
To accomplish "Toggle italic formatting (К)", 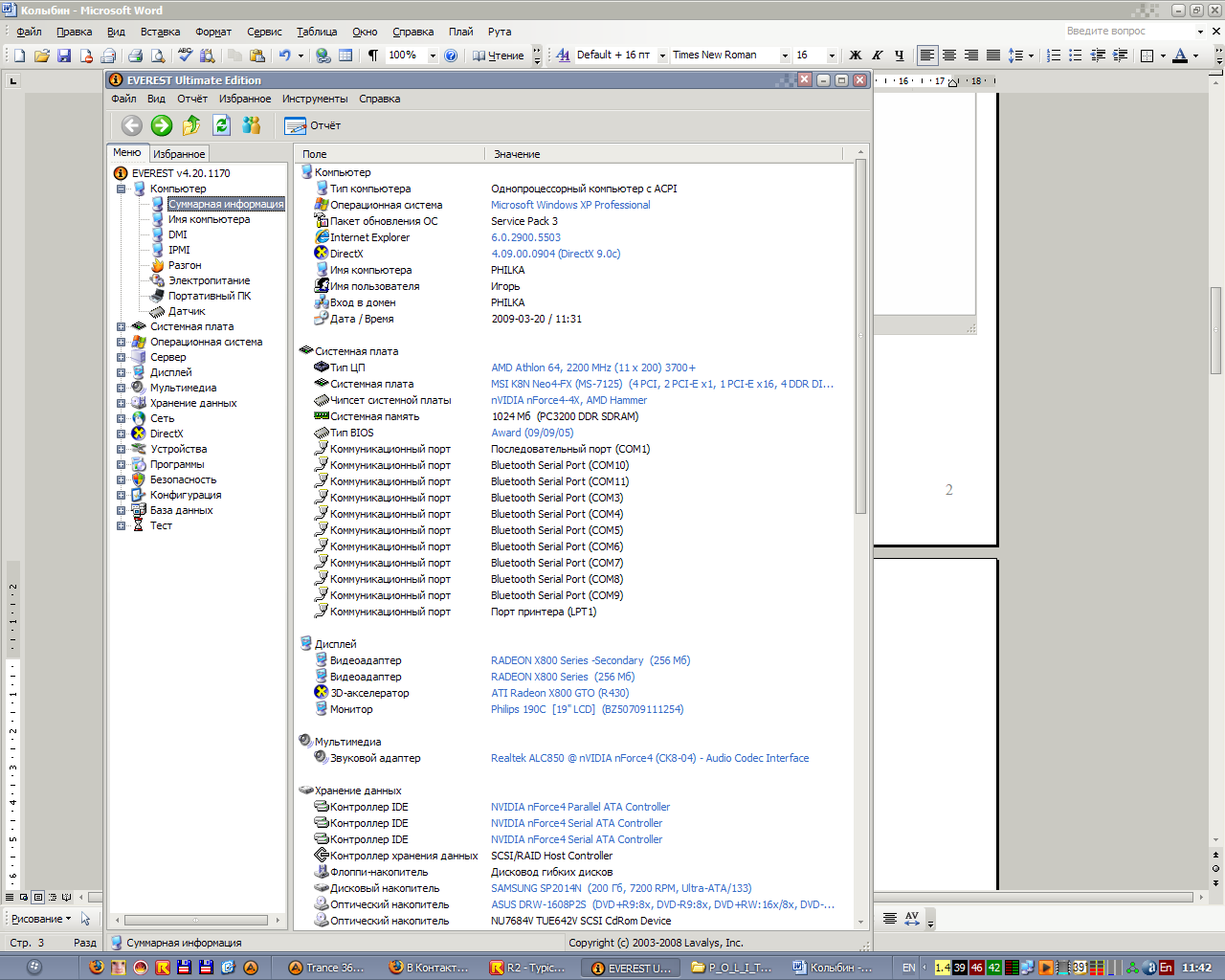I will point(877,56).
